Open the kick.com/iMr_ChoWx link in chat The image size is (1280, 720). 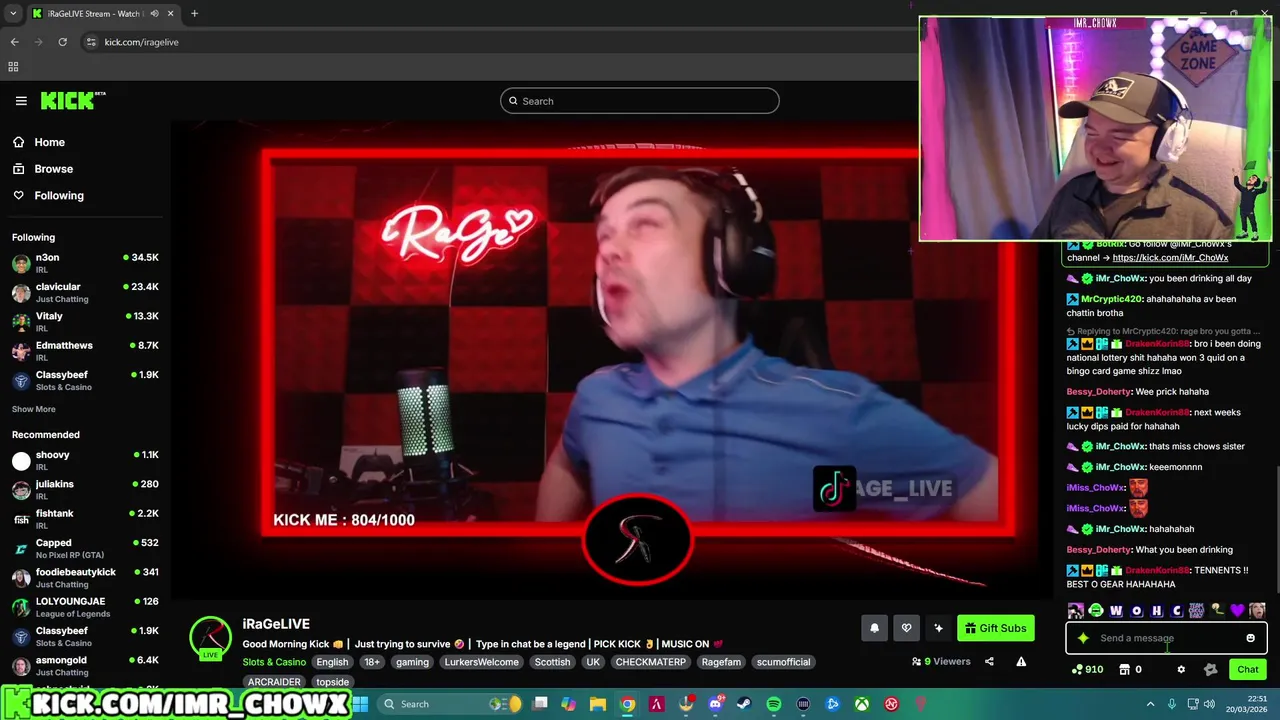coord(1170,258)
